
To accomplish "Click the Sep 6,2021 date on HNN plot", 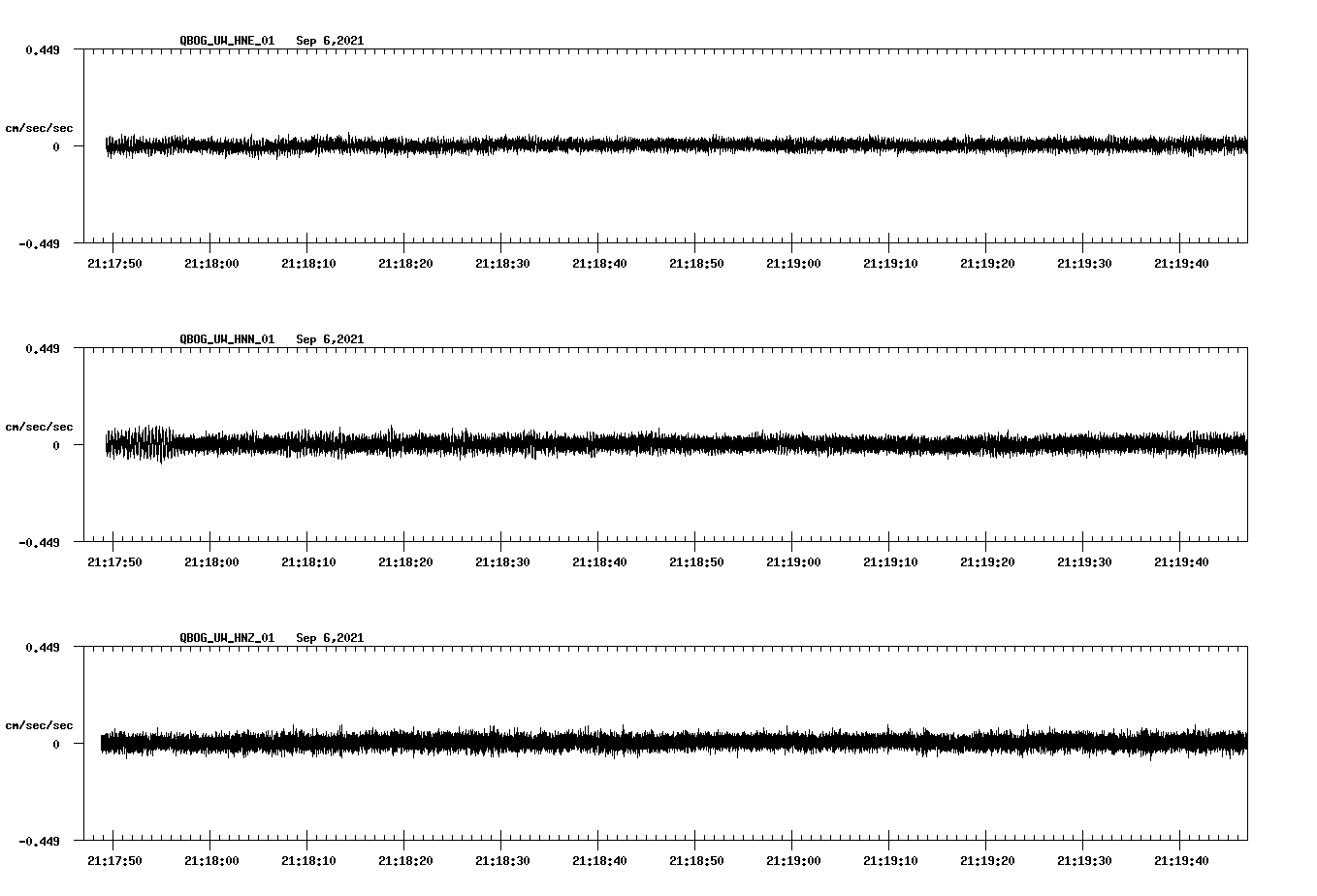I will pyautogui.click(x=330, y=339).
